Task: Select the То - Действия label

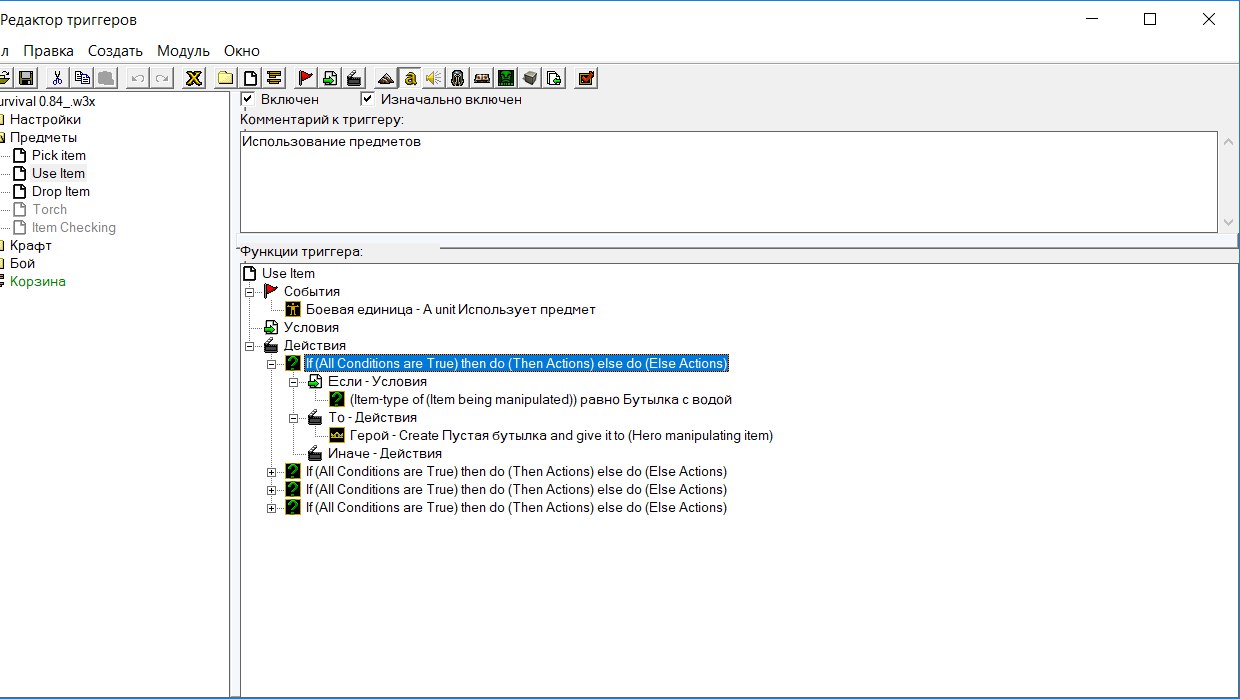Action: pos(373,418)
